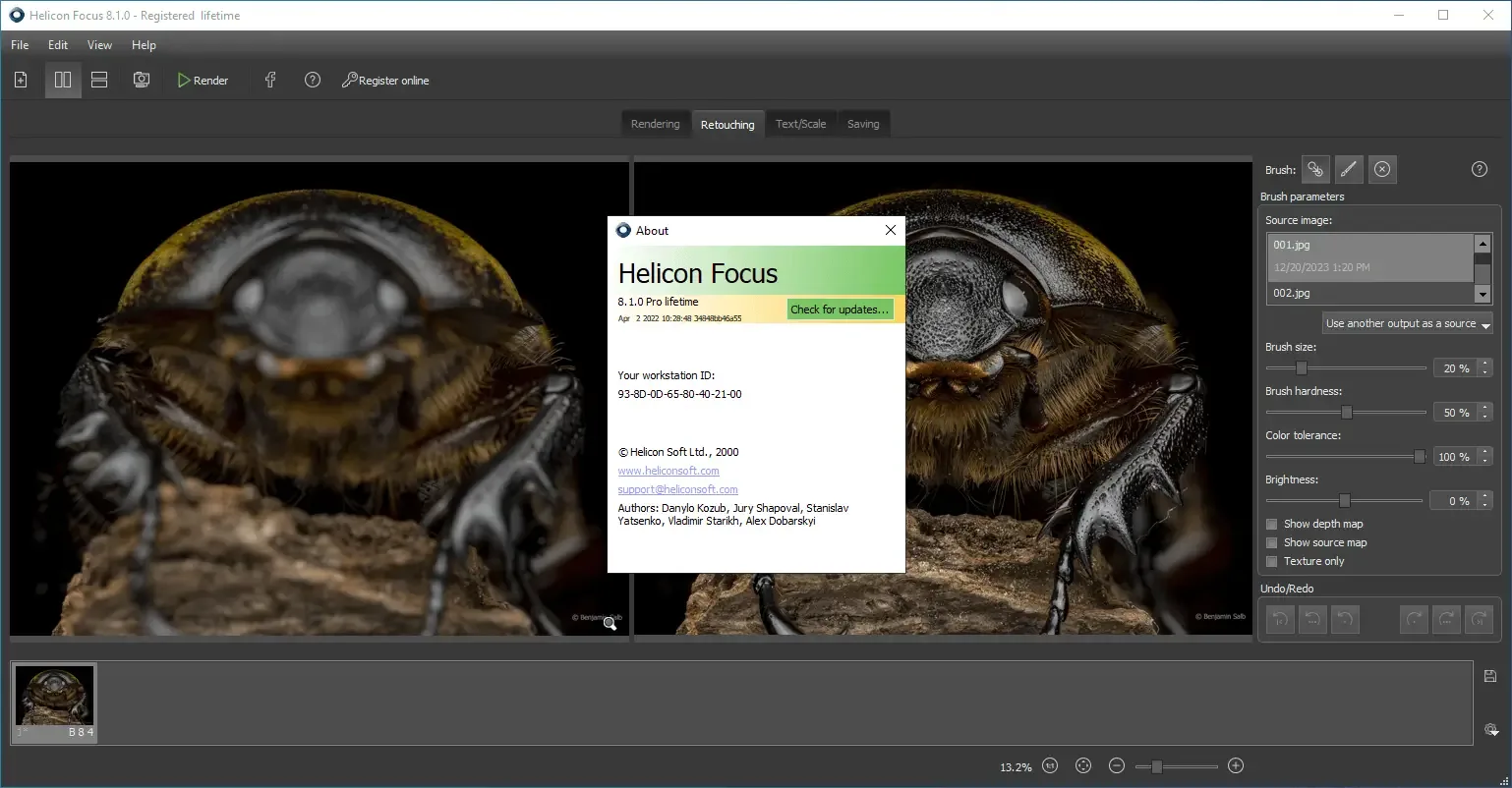Click the redo all (last) redo icon
This screenshot has height=788, width=1512.
pos(1480,619)
